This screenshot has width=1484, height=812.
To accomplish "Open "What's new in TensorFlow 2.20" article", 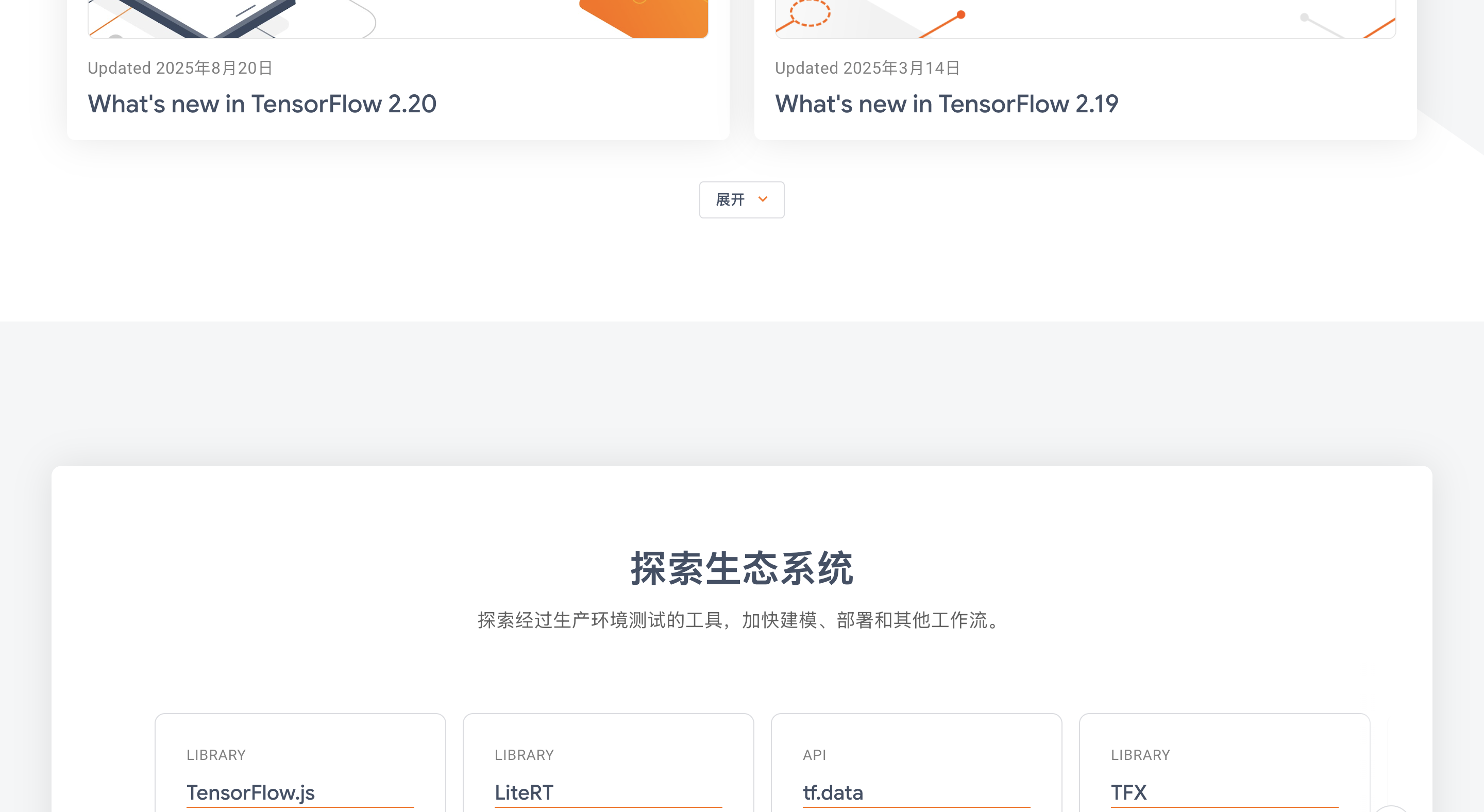I will (x=262, y=104).
